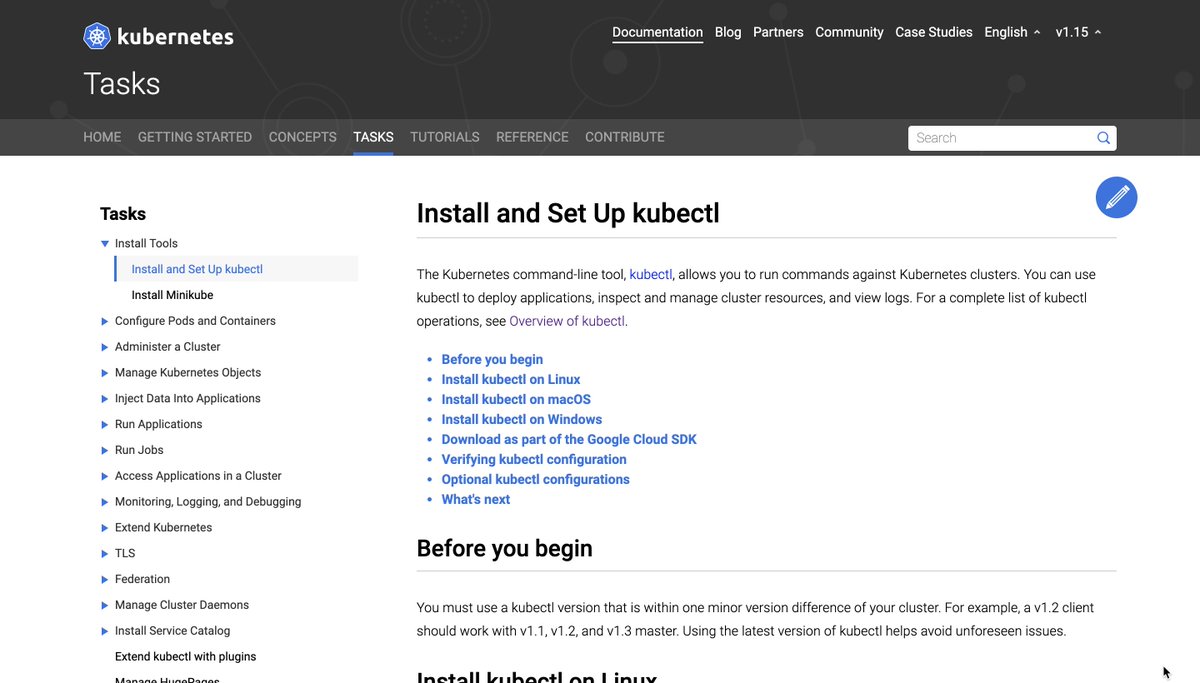Jump to Install kubectl on Windows link
The image size is (1200, 683).
pyautogui.click(x=522, y=419)
